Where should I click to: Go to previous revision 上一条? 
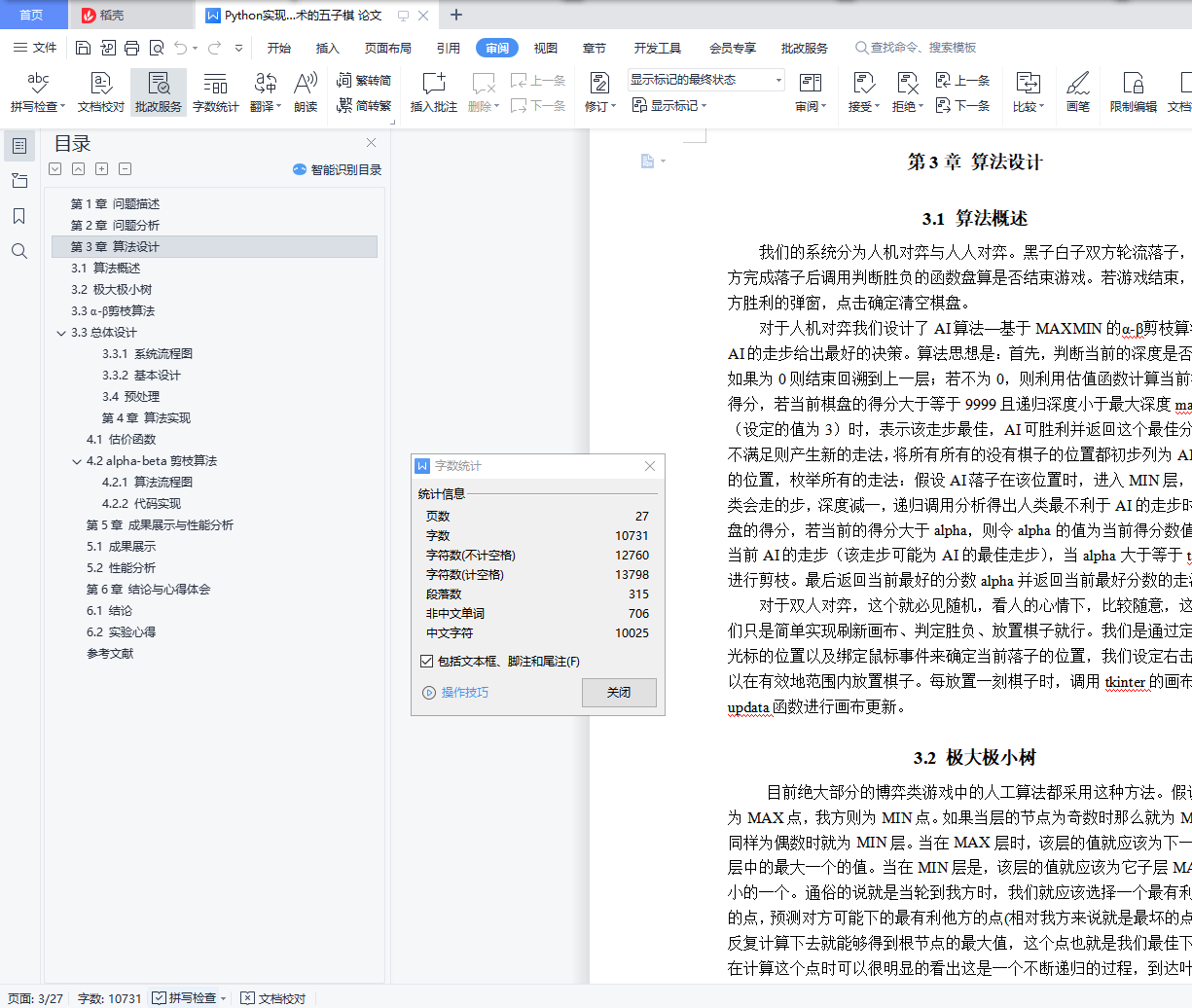(963, 81)
